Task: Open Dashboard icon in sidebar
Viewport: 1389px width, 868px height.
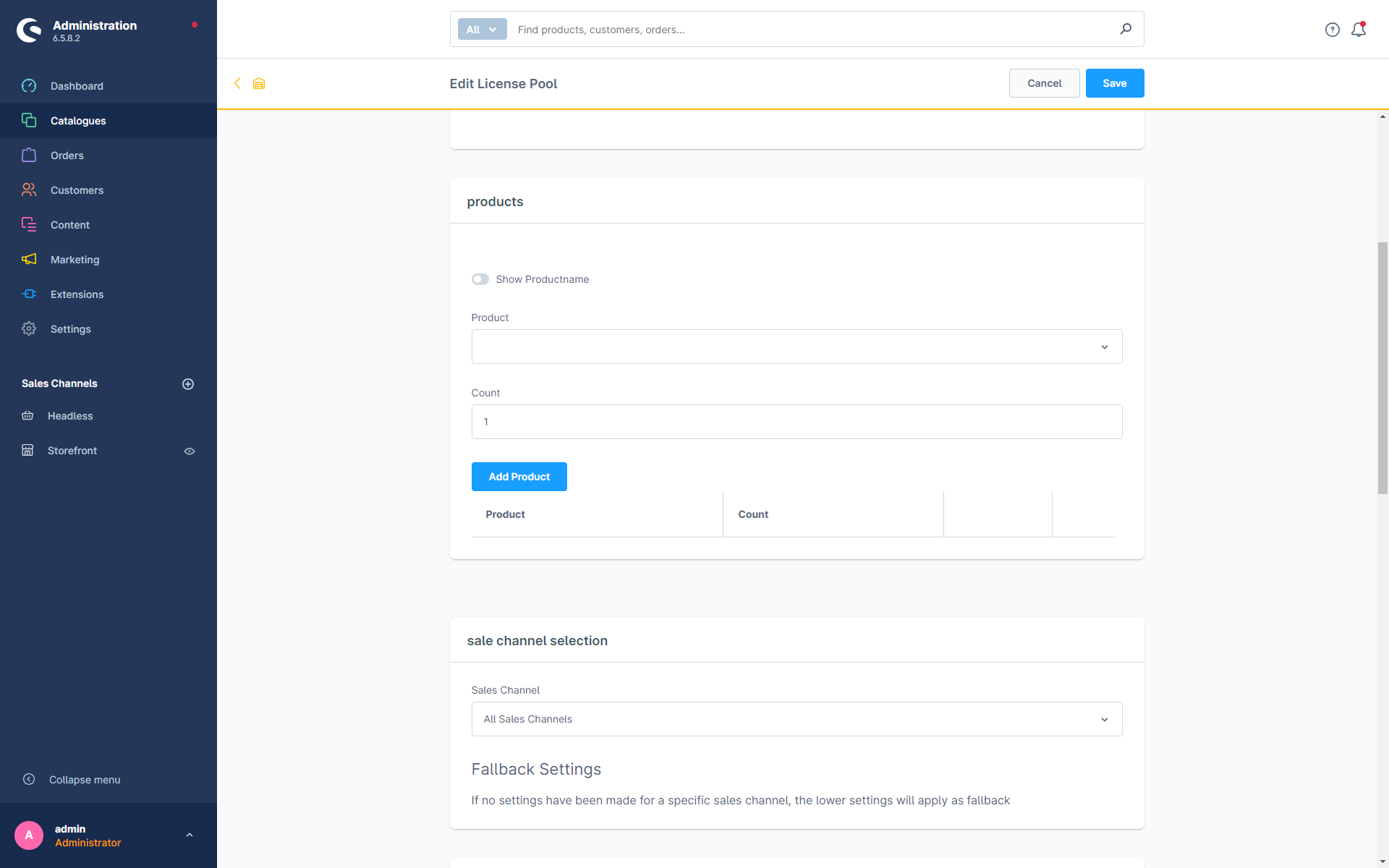Action: (x=29, y=86)
